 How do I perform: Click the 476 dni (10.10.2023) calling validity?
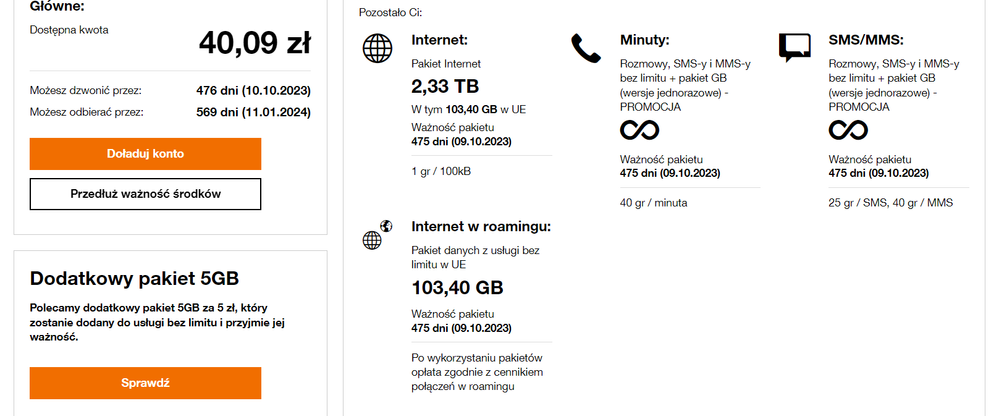pos(253,90)
